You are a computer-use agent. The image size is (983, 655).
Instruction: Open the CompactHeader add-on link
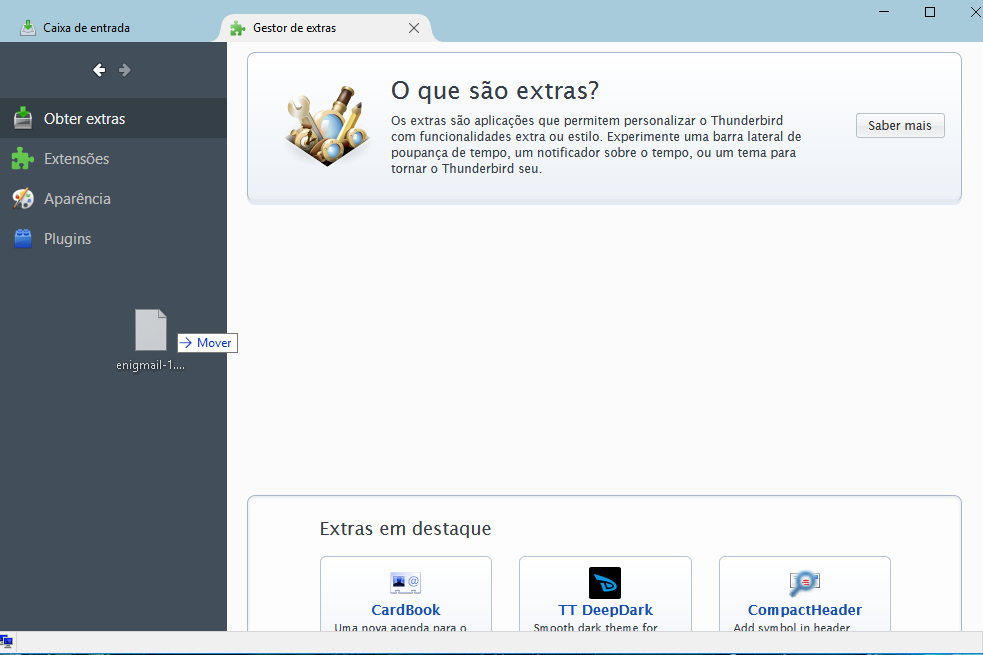coord(804,610)
